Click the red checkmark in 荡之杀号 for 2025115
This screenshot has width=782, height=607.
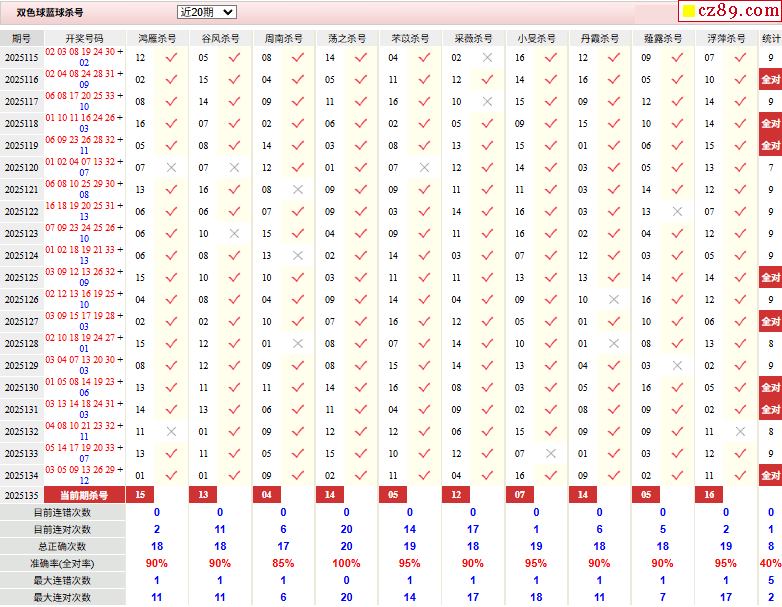tap(360, 58)
